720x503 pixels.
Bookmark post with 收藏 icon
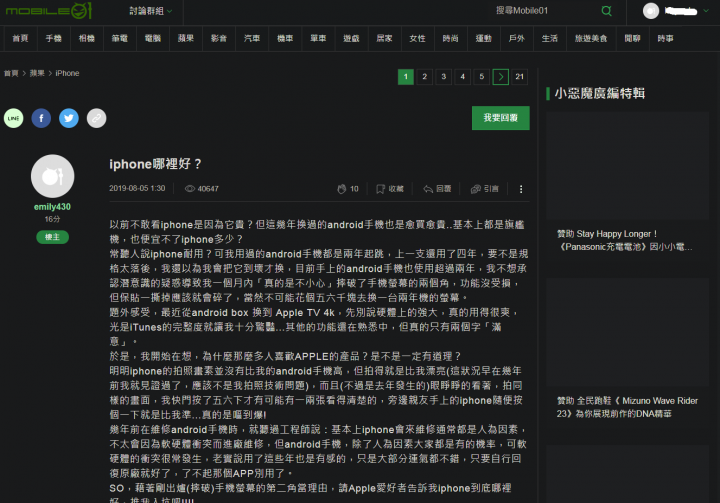380,189
